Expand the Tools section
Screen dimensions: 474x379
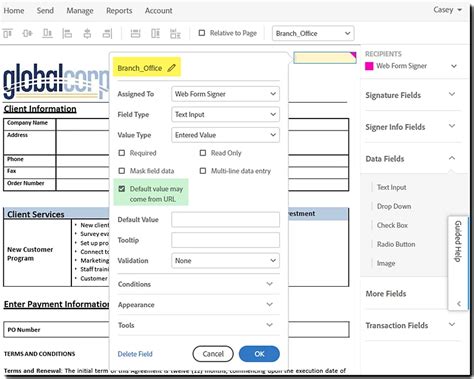tap(198, 325)
